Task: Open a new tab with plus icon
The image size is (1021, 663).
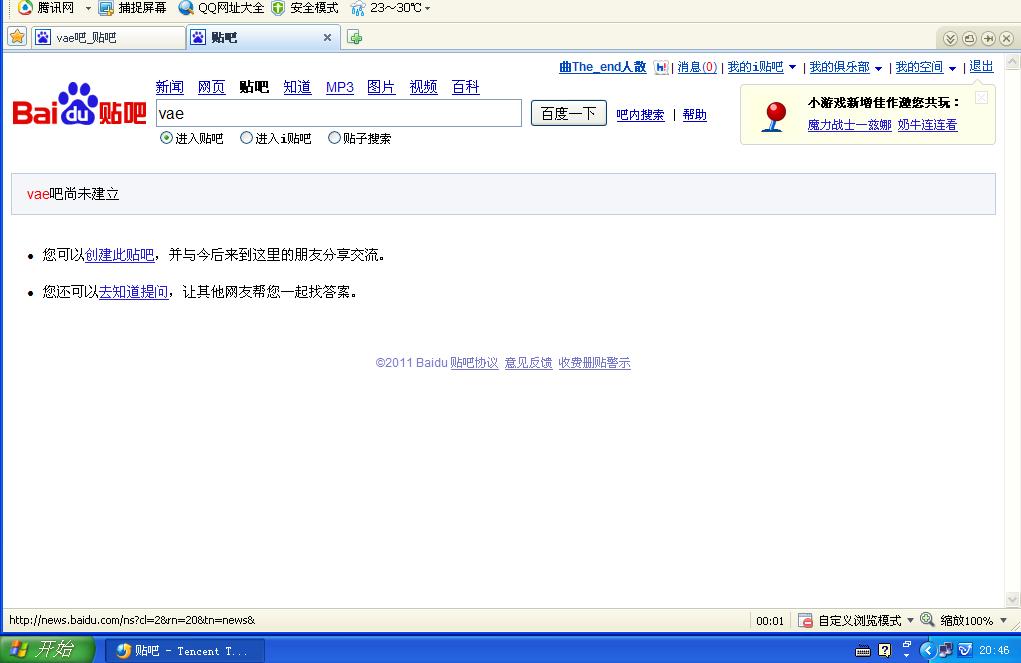Action: coord(354,38)
